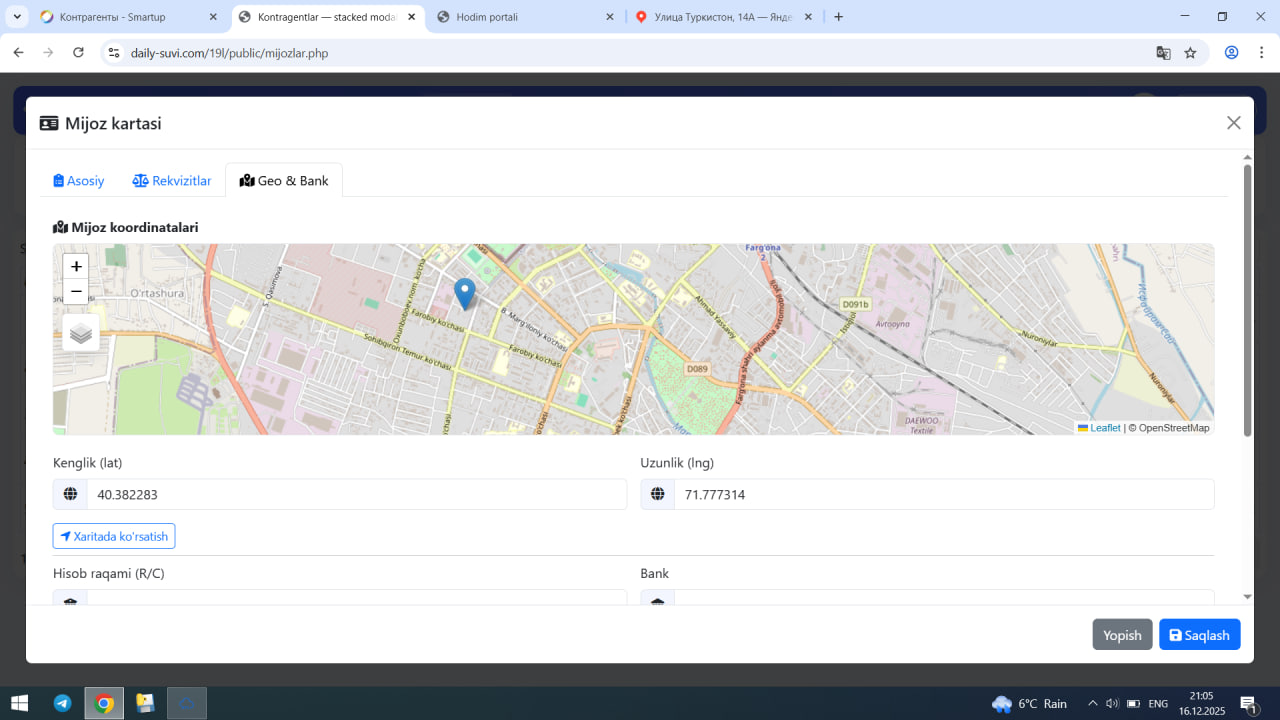Image resolution: width=1280 pixels, height=720 pixels.
Task: Switch to the Asosiy tab
Action: (79, 181)
